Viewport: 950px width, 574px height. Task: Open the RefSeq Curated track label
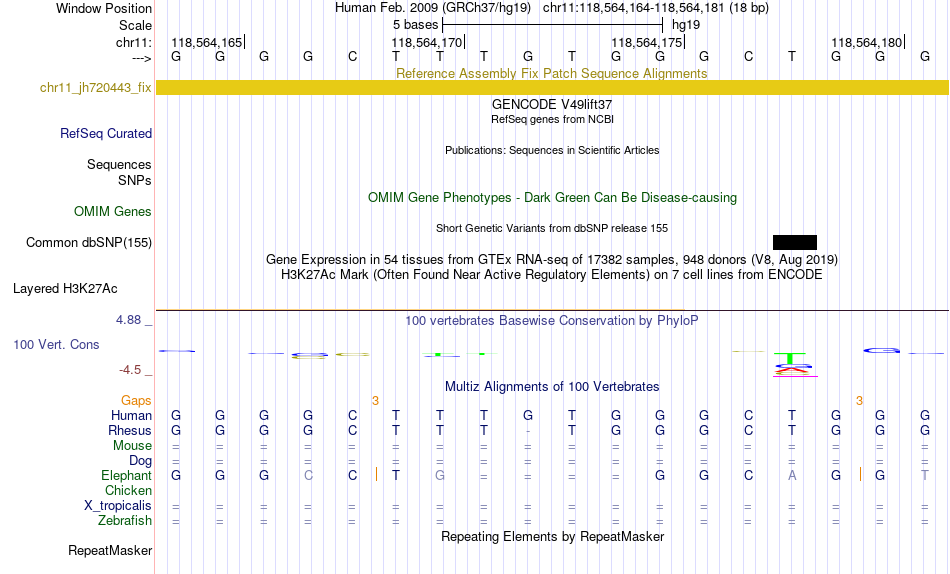tap(106, 133)
